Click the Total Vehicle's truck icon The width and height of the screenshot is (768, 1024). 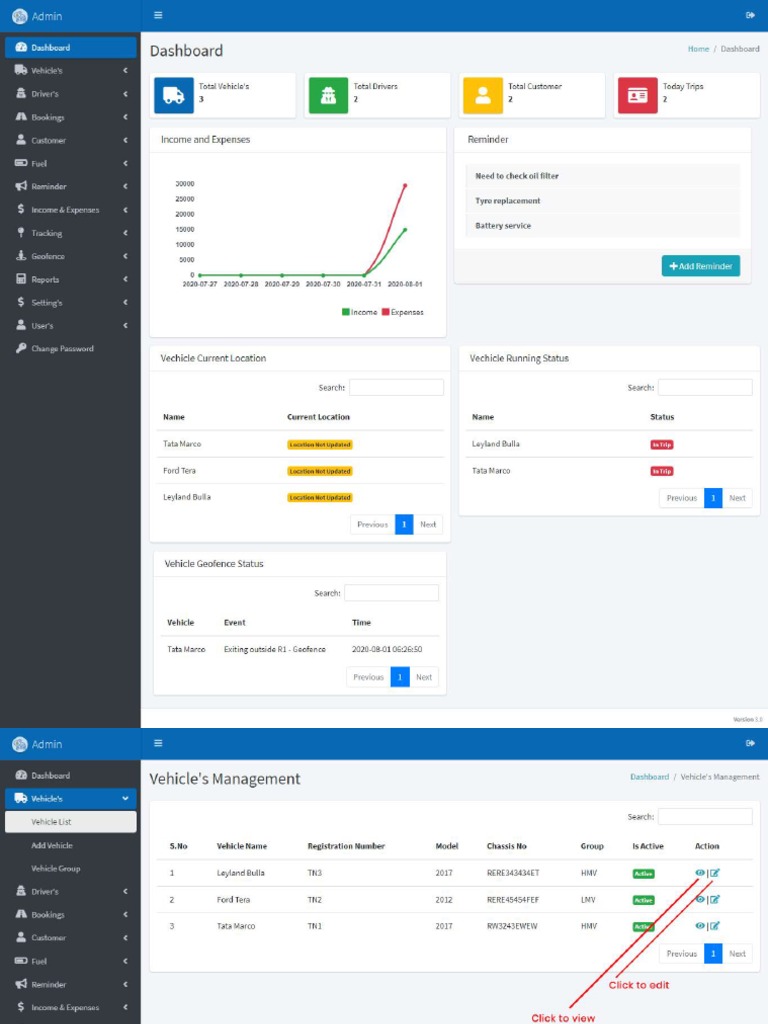[174, 96]
